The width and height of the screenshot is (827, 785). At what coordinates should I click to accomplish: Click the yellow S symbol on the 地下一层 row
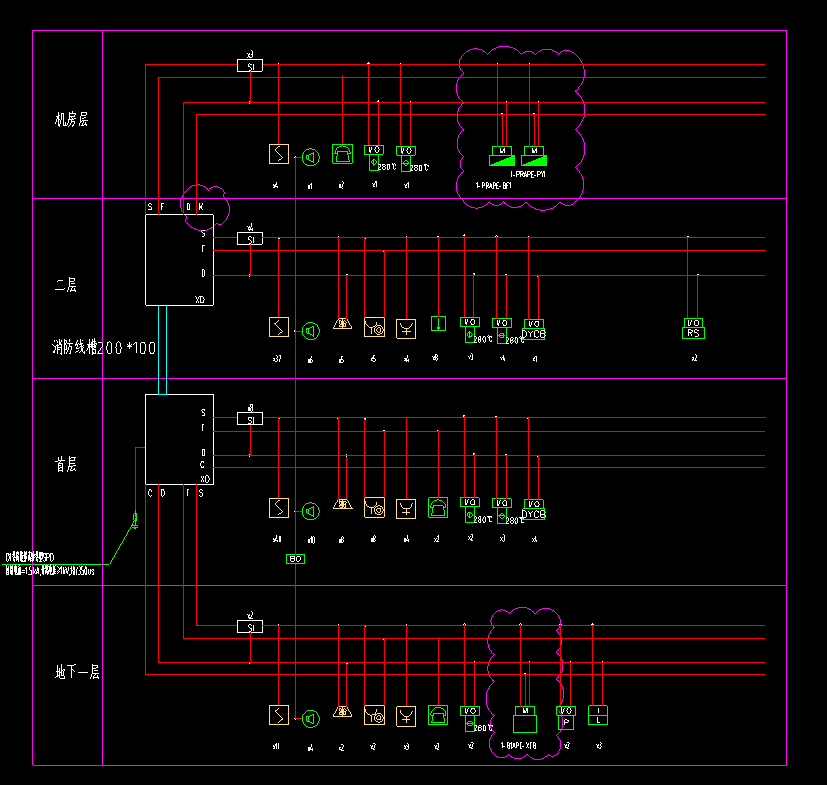tap(279, 715)
